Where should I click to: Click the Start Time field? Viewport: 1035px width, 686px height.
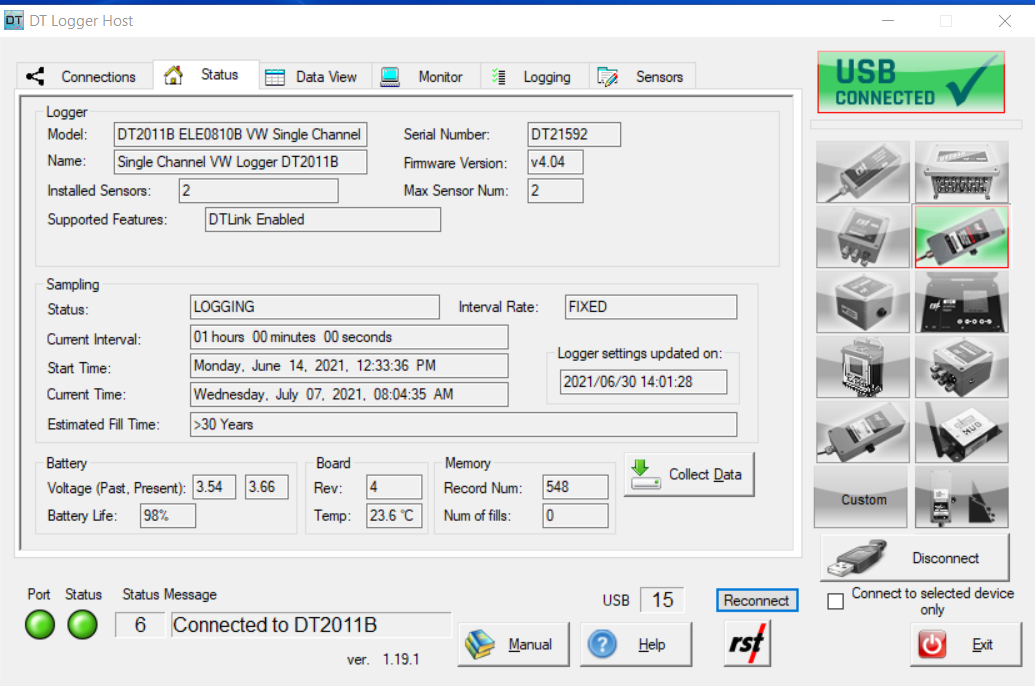[x=349, y=366]
